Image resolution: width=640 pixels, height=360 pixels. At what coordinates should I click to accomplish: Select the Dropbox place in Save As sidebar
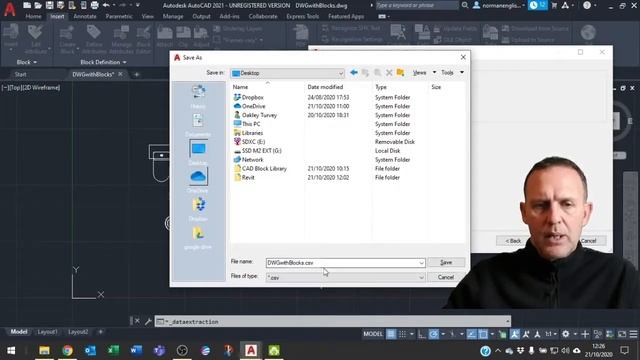click(198, 209)
